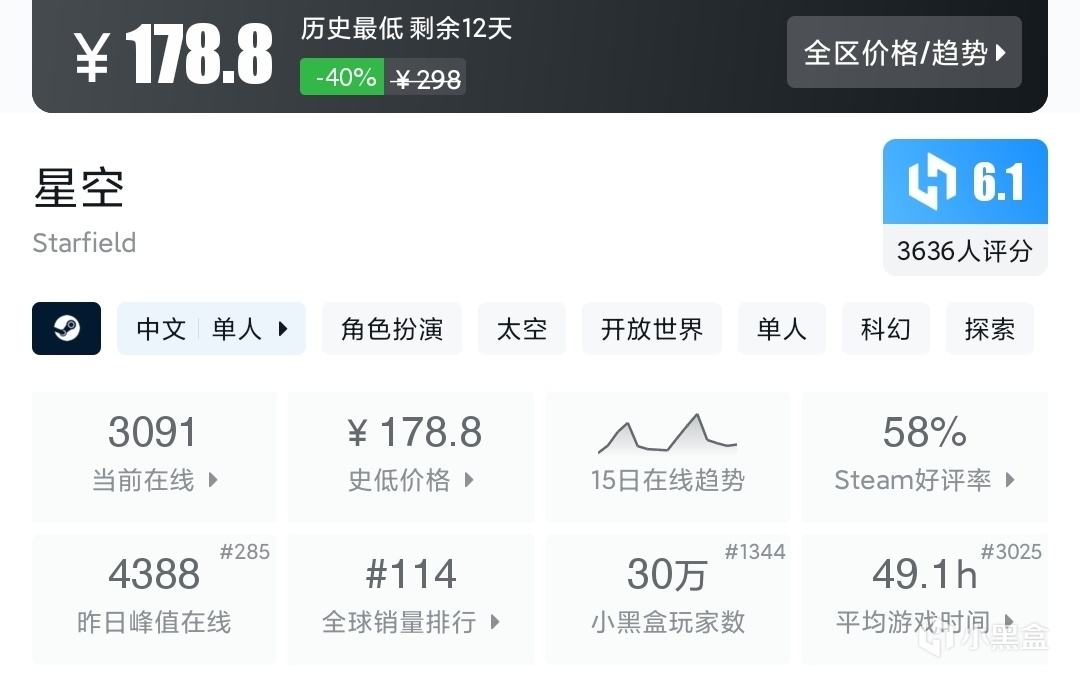
Task: Open the 当前在线 3091 stat card
Action: click(x=154, y=457)
